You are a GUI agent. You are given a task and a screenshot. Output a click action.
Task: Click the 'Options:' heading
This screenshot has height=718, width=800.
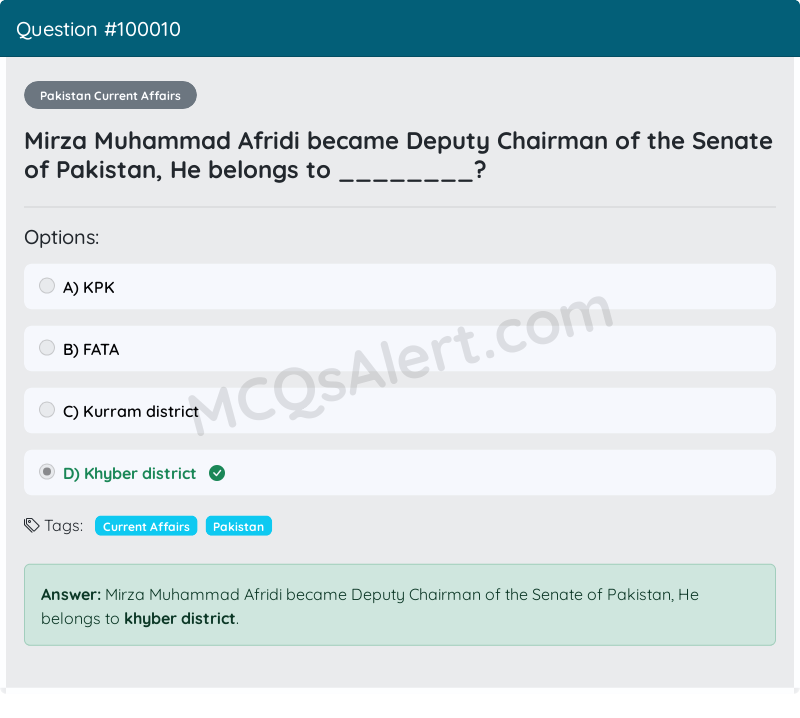[x=62, y=238]
